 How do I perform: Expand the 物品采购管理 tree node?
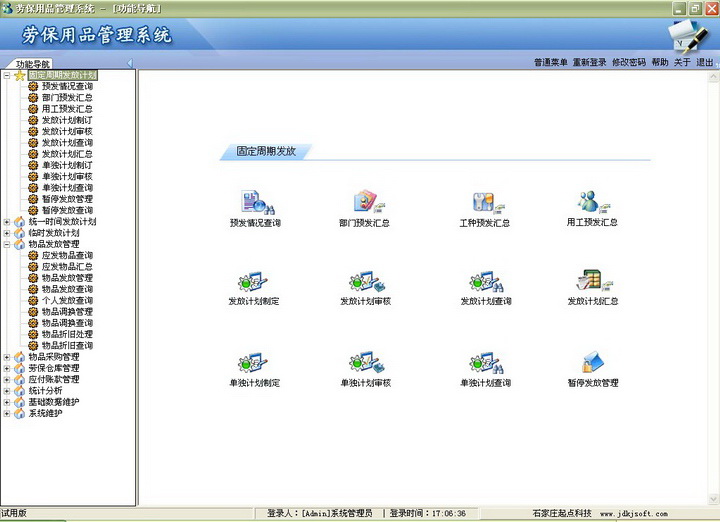(x=7, y=357)
